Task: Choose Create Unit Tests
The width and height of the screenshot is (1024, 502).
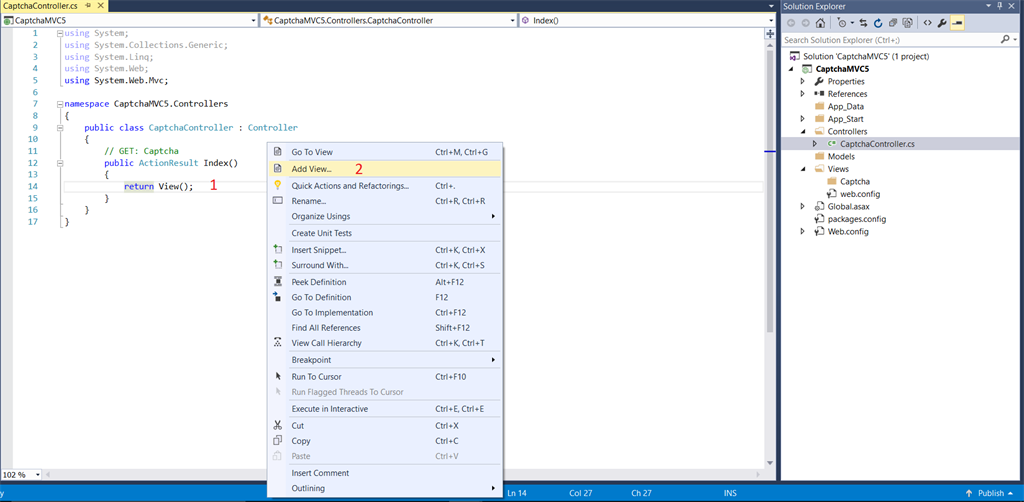Action: tap(385, 233)
